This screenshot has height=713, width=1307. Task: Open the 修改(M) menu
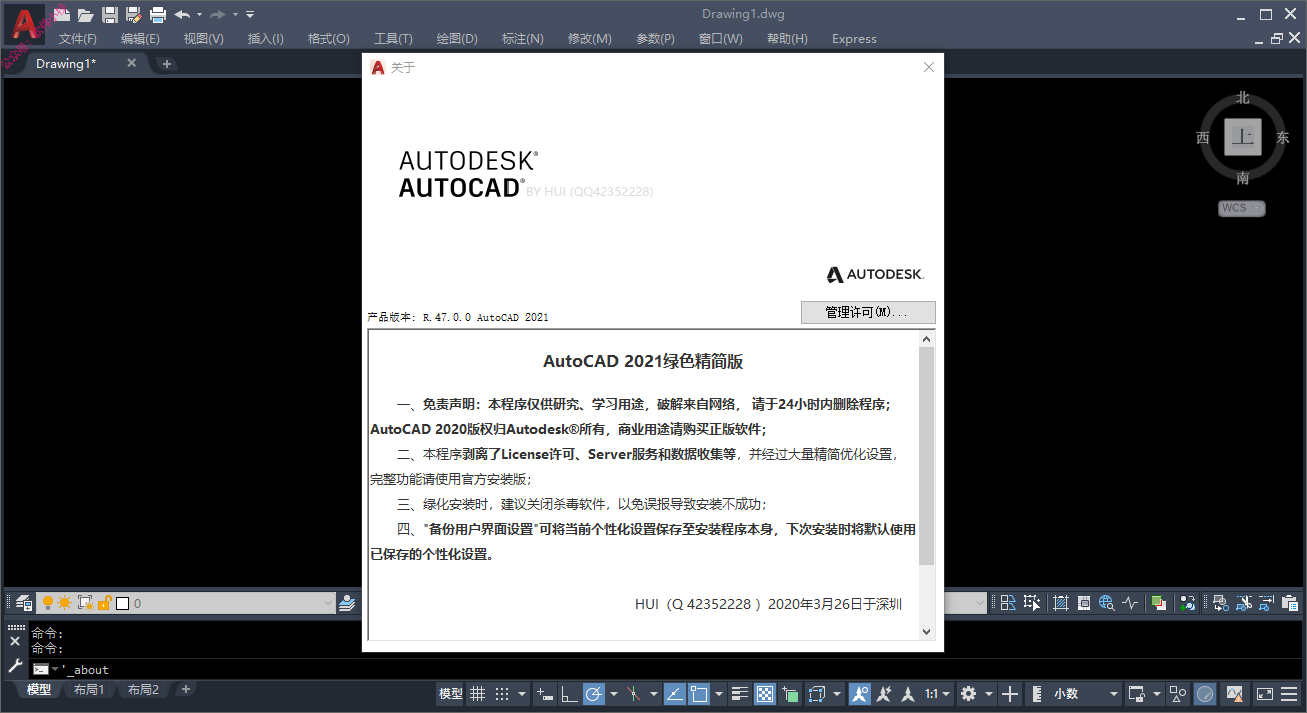pyautogui.click(x=590, y=39)
